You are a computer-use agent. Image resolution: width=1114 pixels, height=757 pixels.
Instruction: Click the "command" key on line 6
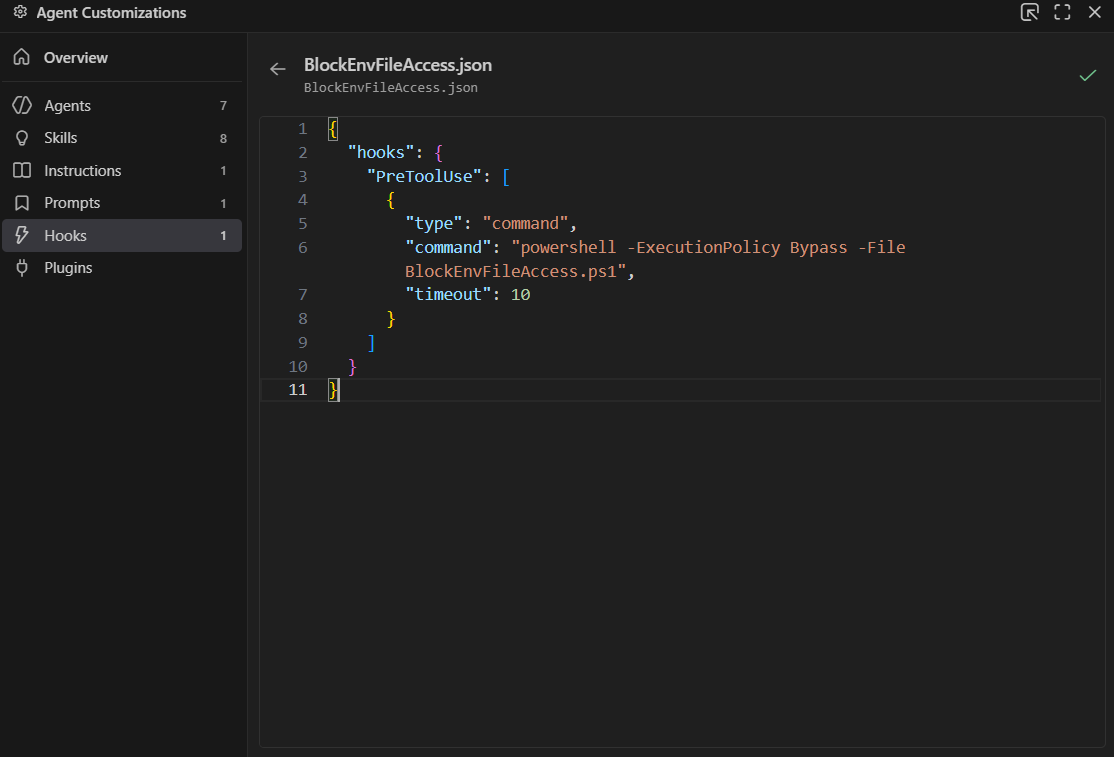(448, 247)
